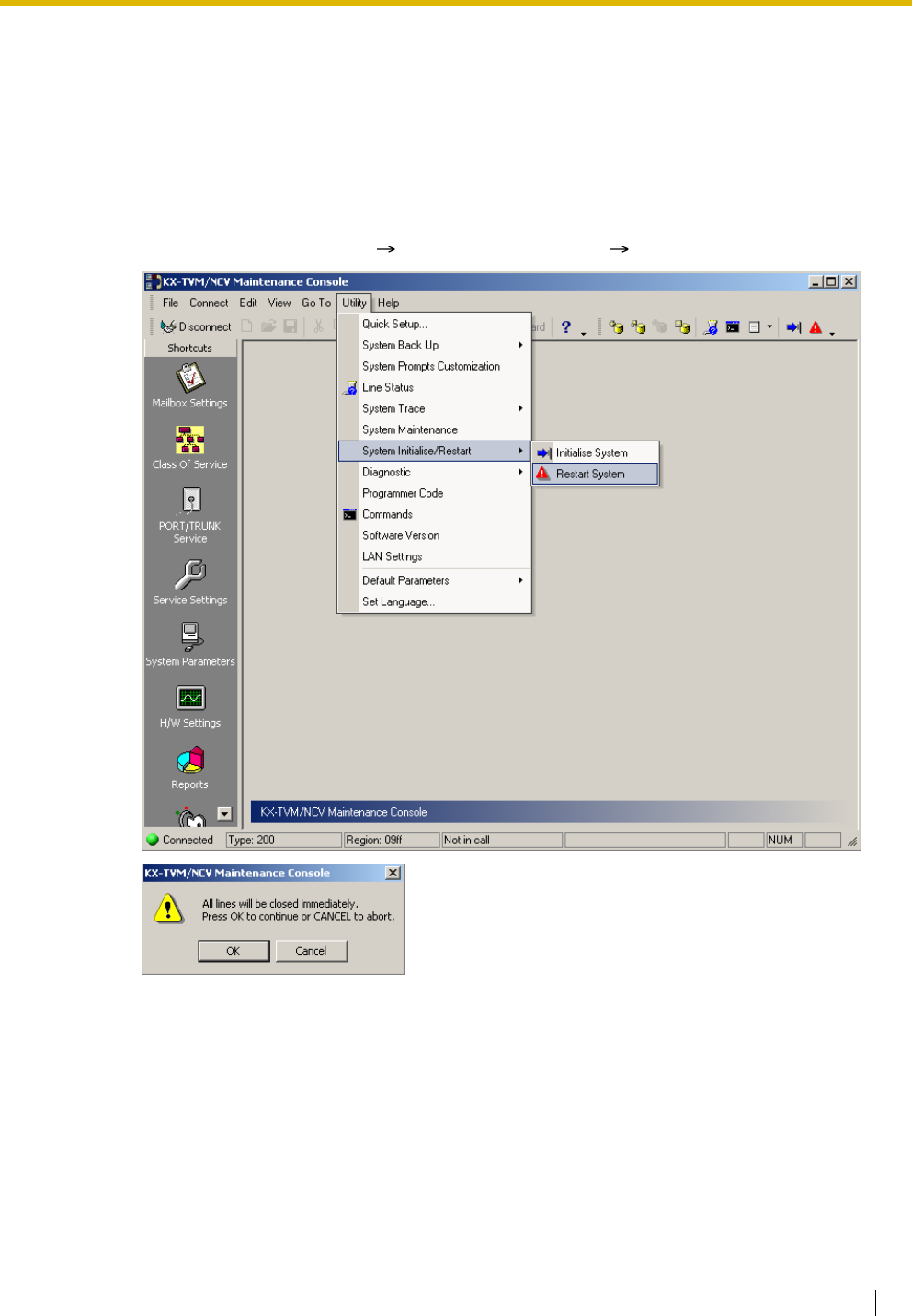This screenshot has width=912, height=1316.
Task: Open the Go To menu
Action: (316, 303)
